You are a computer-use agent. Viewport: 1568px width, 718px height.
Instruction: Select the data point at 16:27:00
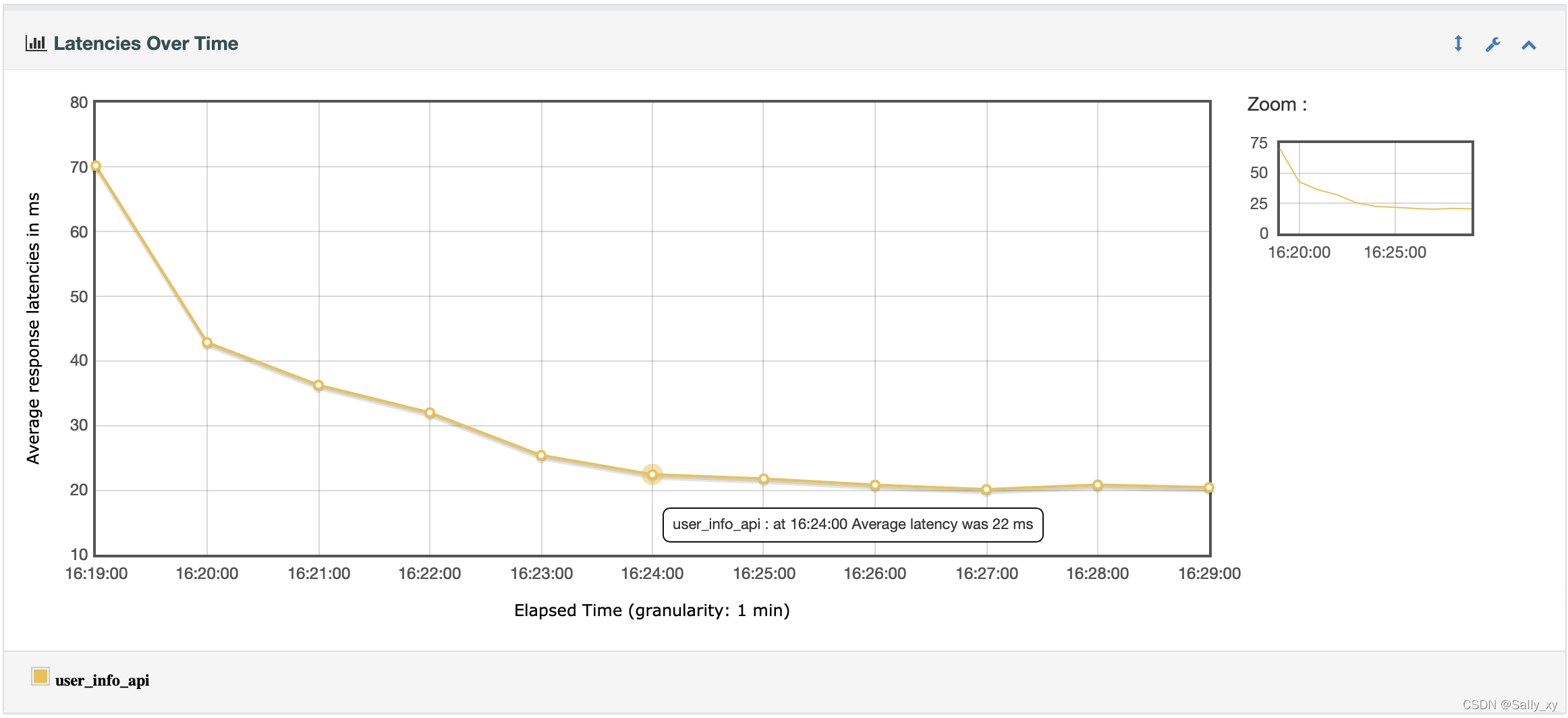point(986,490)
